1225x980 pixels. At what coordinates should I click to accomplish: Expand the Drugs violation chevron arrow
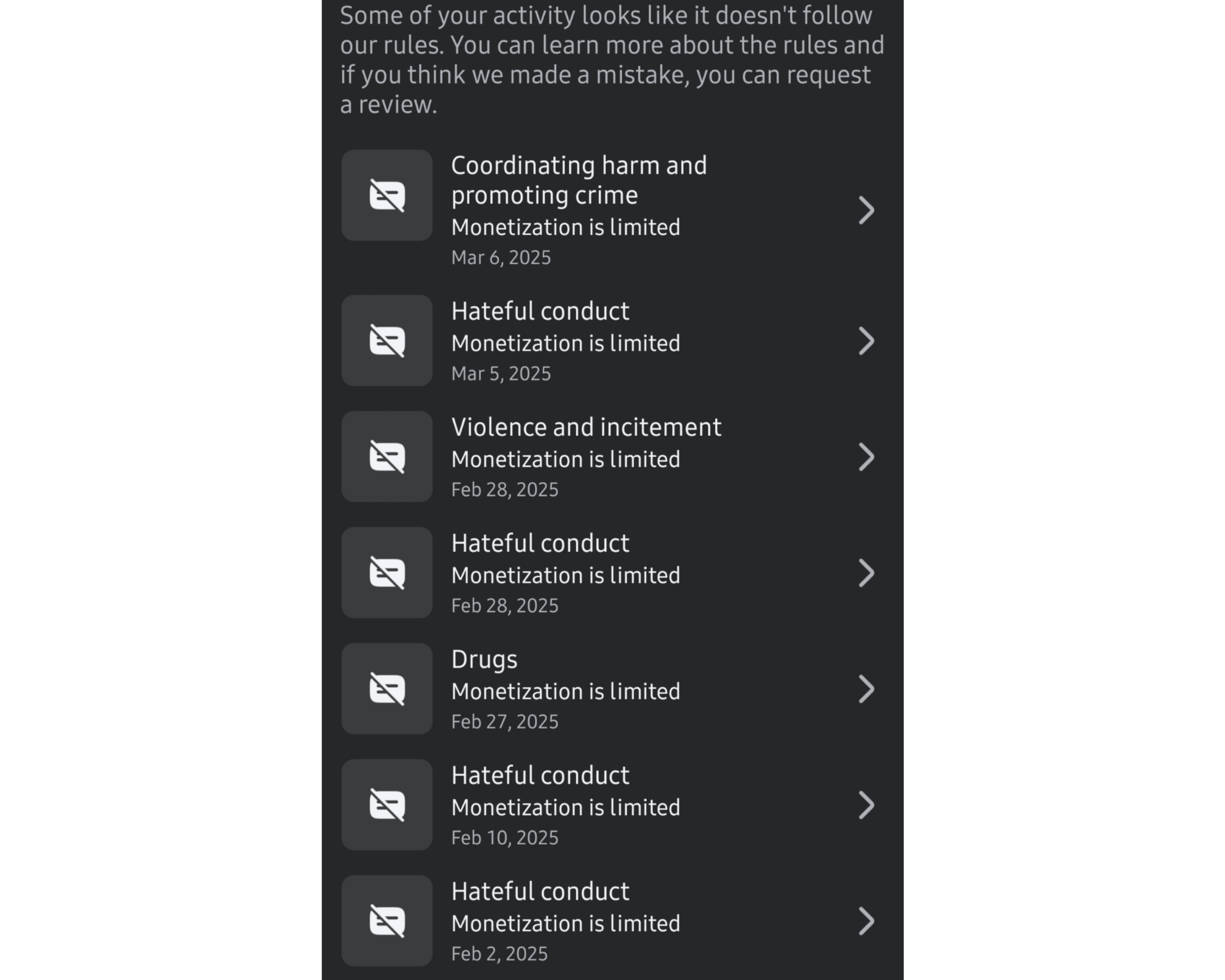(866, 689)
